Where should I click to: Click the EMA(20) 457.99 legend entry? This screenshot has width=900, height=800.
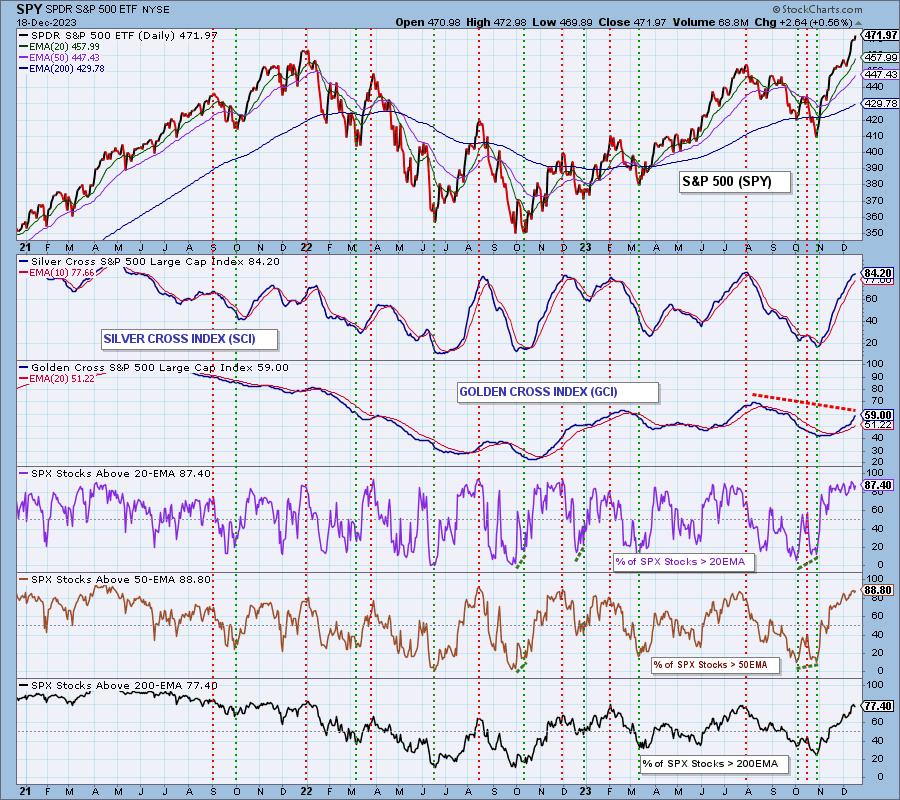point(60,46)
